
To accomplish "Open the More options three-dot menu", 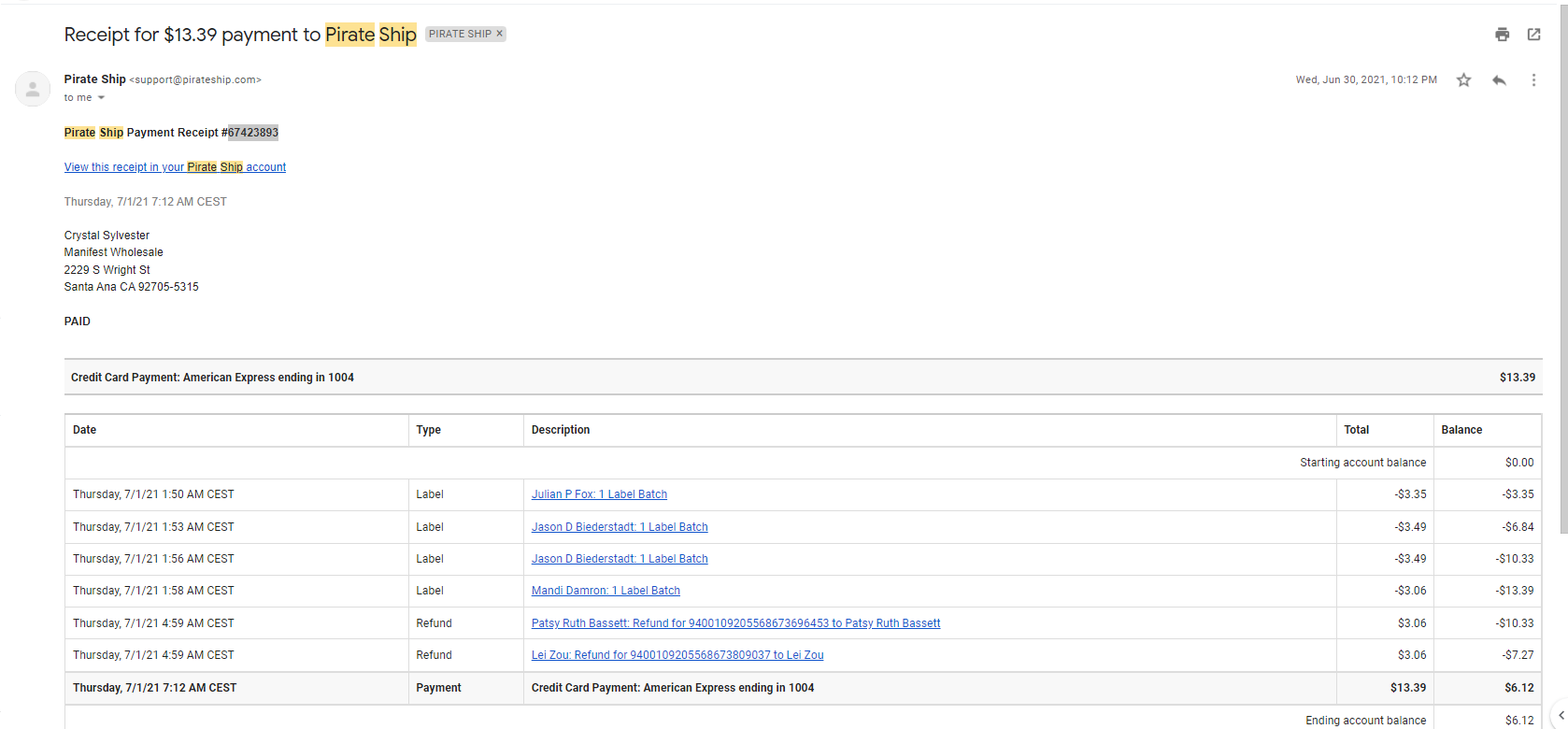I will [1533, 80].
